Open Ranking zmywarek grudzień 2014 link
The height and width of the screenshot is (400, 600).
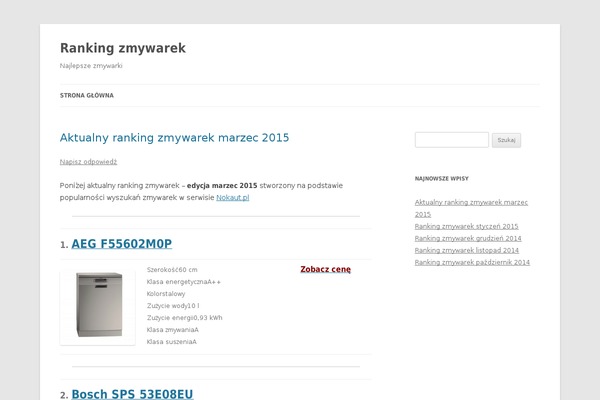pos(468,238)
